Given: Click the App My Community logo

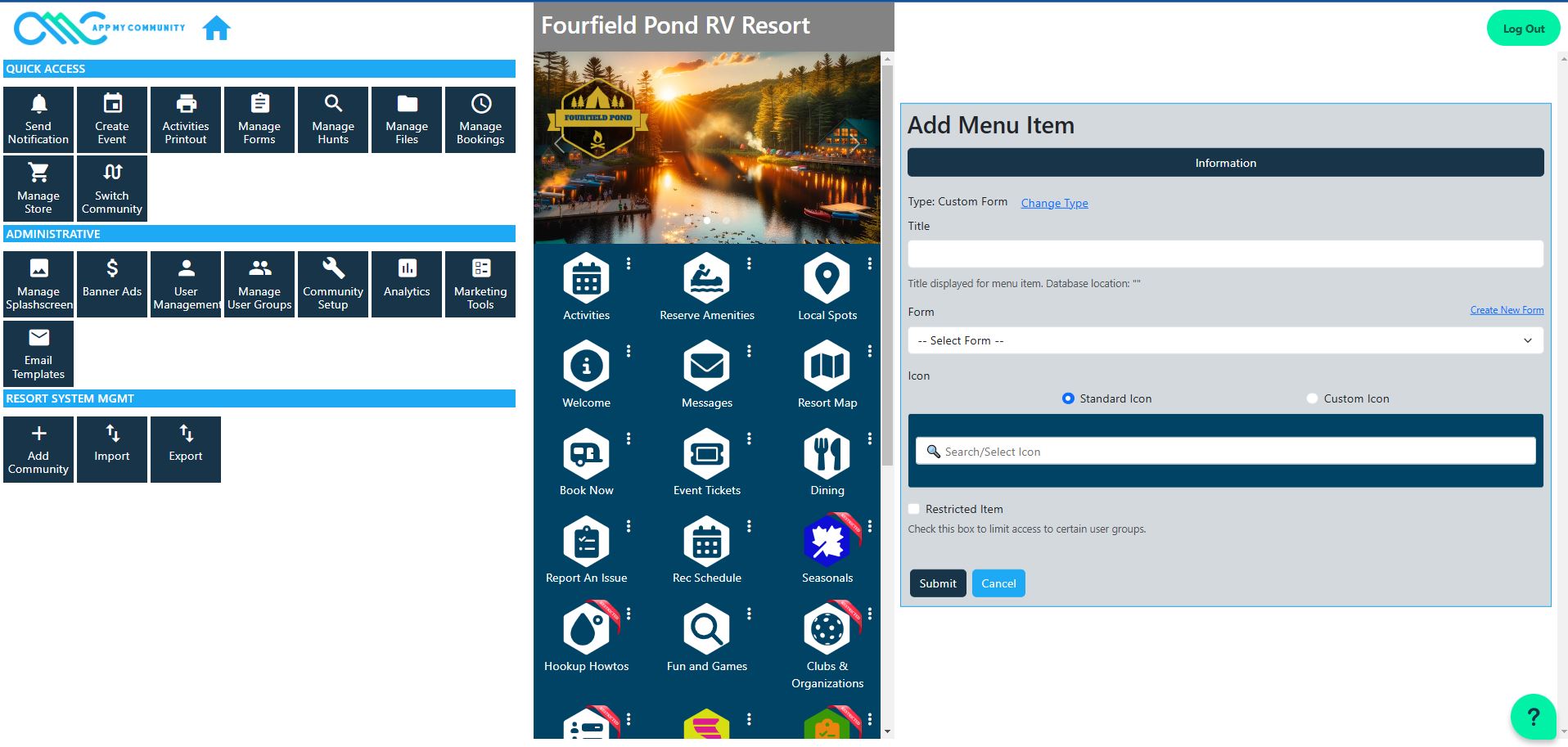Looking at the screenshot, I should point(100,28).
